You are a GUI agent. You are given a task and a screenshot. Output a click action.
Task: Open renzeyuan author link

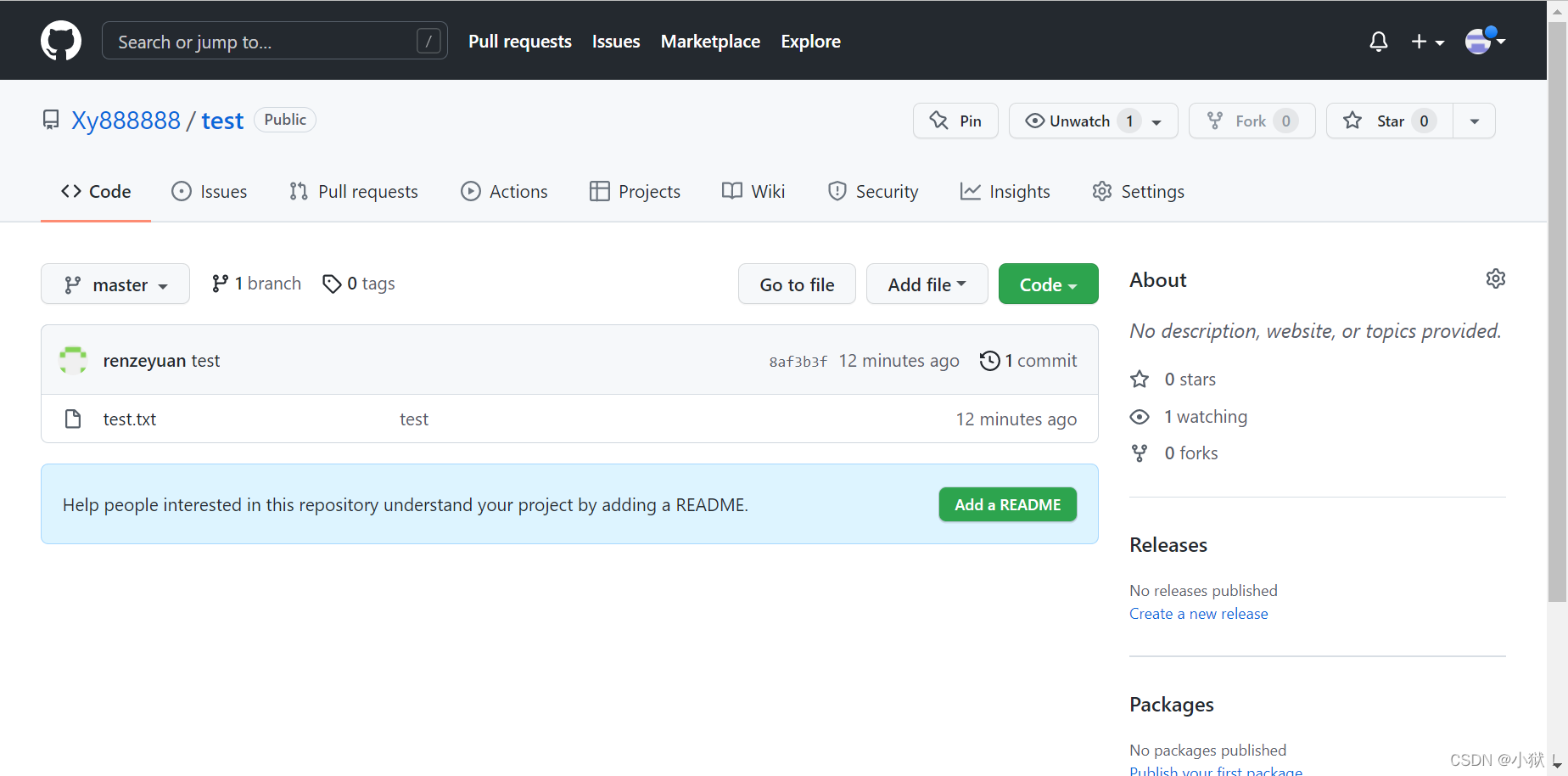click(144, 361)
